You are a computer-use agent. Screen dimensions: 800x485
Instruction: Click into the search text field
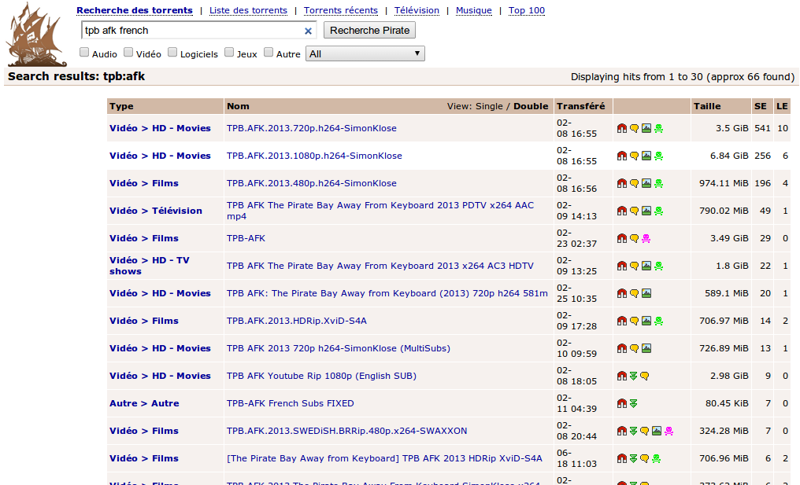[190, 31]
